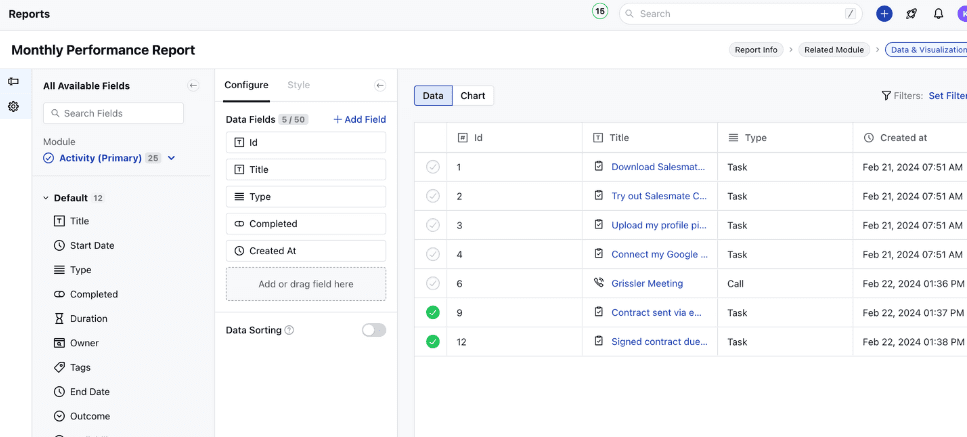Click the task icon beside Signed contract
The width and height of the screenshot is (967, 437).
coord(598,341)
